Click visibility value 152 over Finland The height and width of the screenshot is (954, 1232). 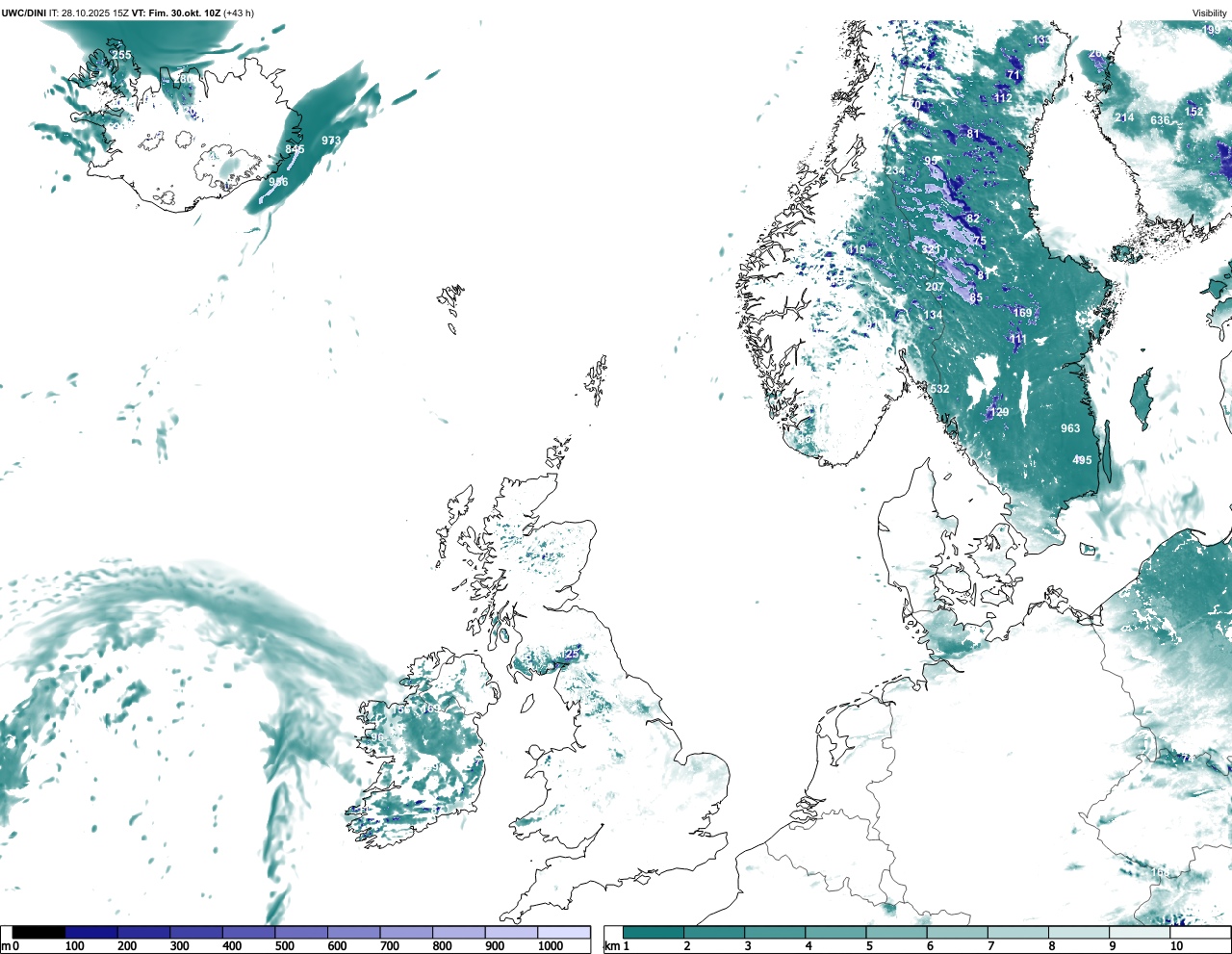click(1193, 112)
